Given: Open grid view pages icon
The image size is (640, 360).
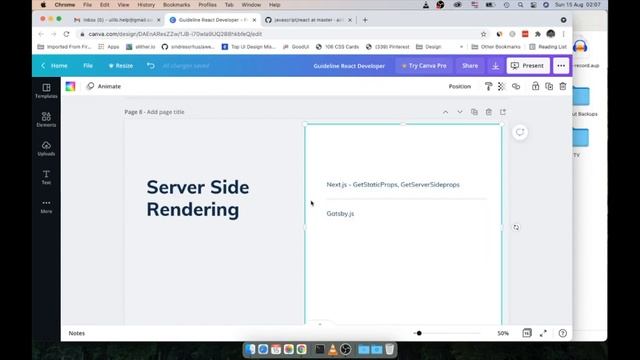Looking at the screenshot, I should [527, 333].
